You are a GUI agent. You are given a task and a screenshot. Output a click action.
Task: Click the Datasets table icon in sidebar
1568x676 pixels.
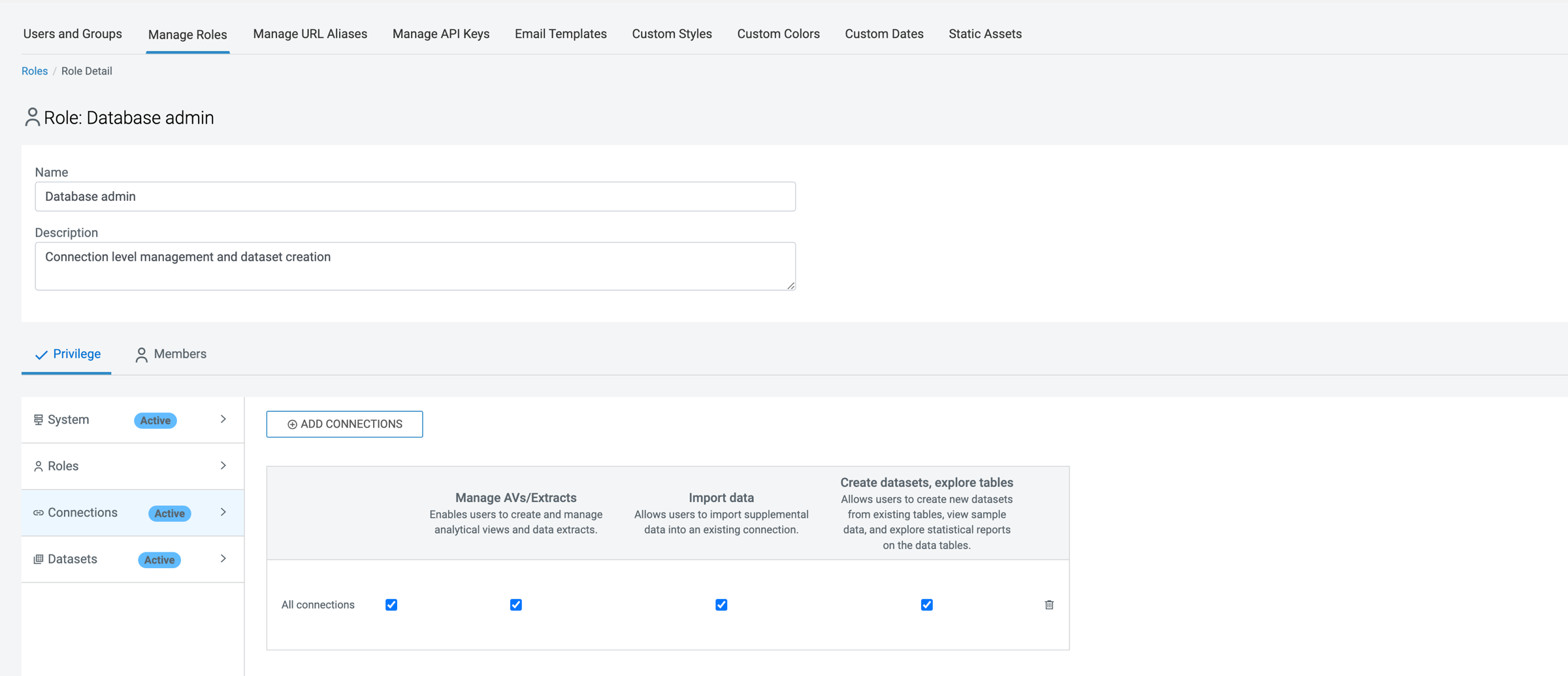coord(39,559)
